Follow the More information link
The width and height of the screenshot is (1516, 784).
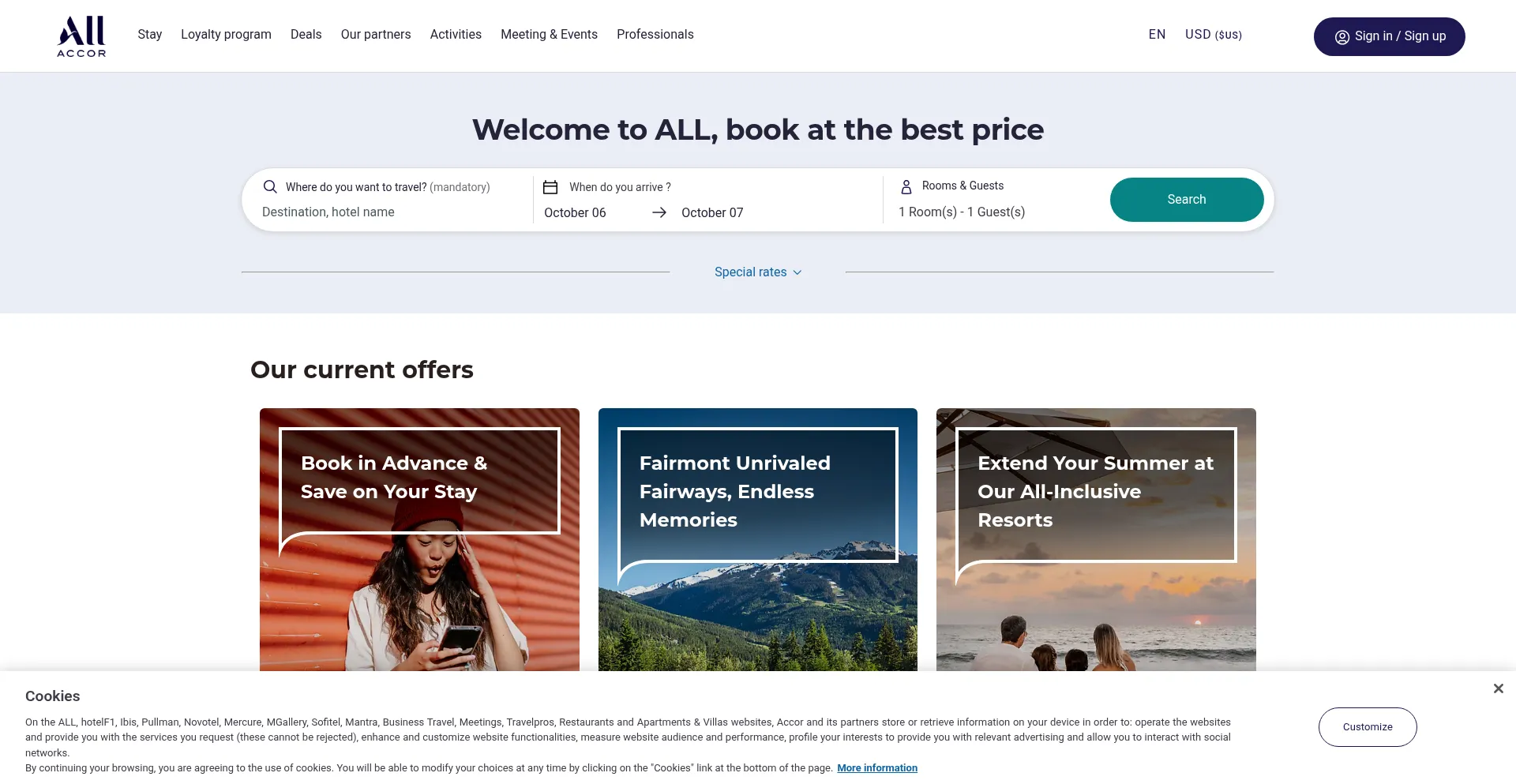(x=877, y=768)
